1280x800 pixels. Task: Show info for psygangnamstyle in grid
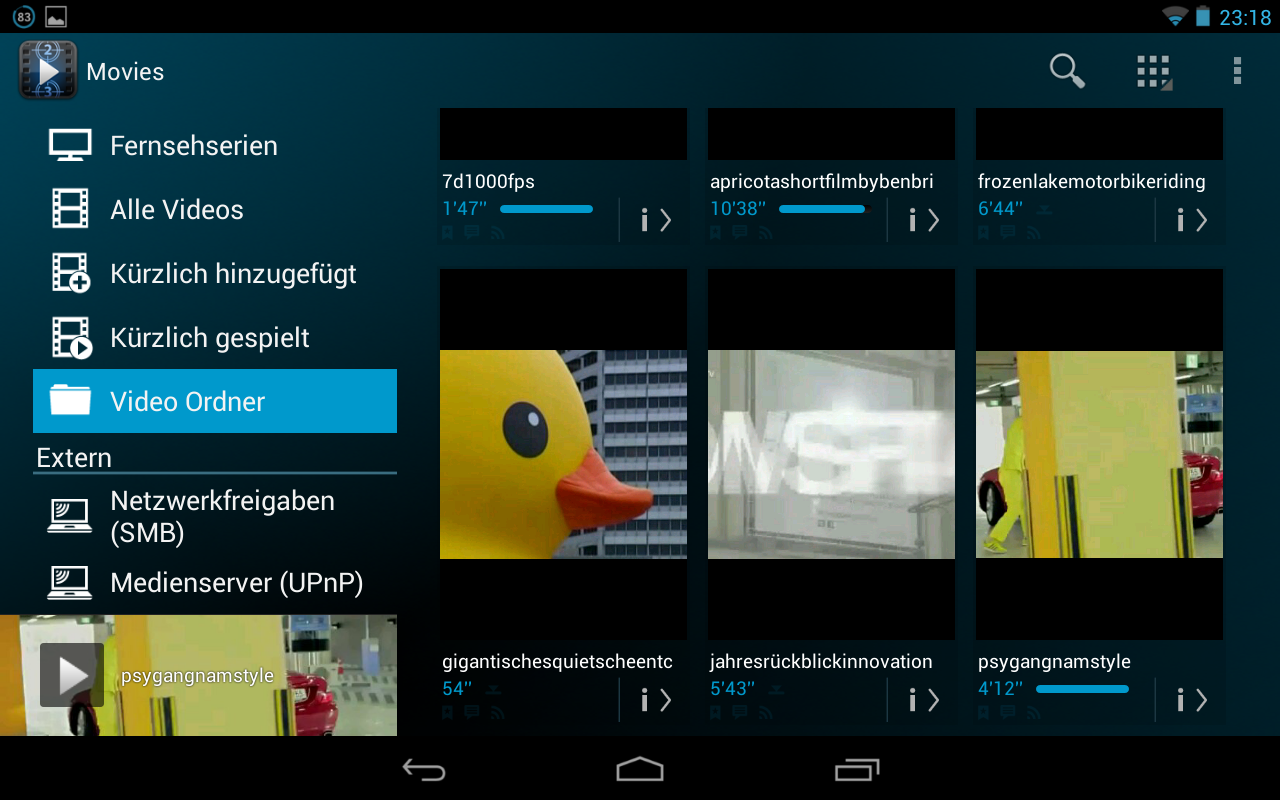[1192, 700]
